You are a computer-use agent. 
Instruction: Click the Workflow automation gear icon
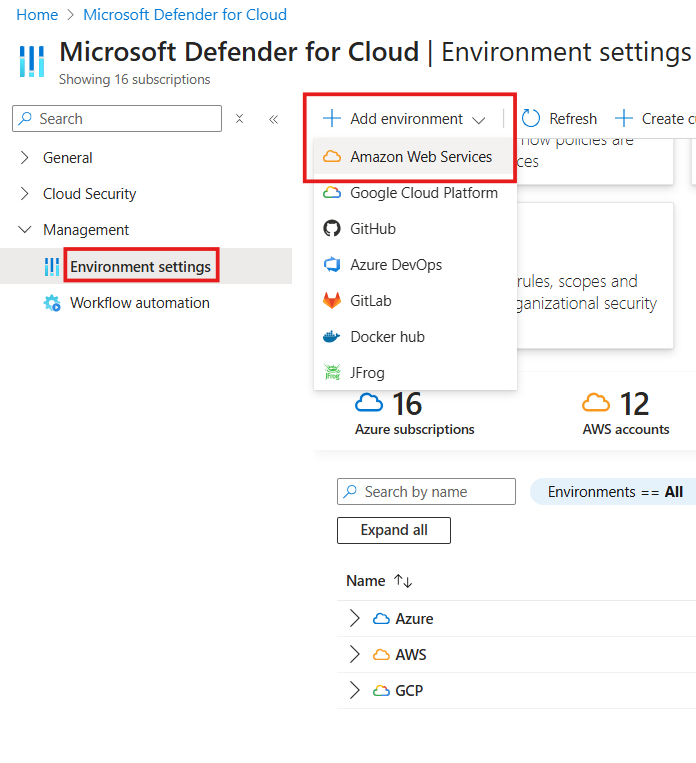coord(52,303)
